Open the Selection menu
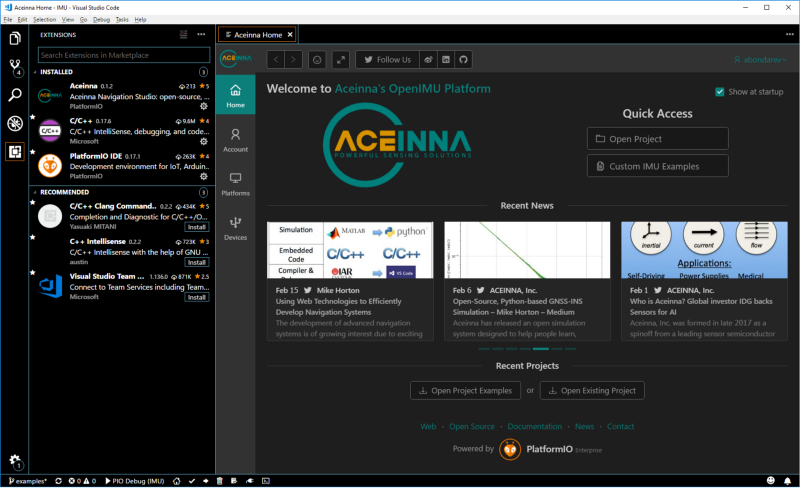Viewport: 800px width, 494px height. 44,19
